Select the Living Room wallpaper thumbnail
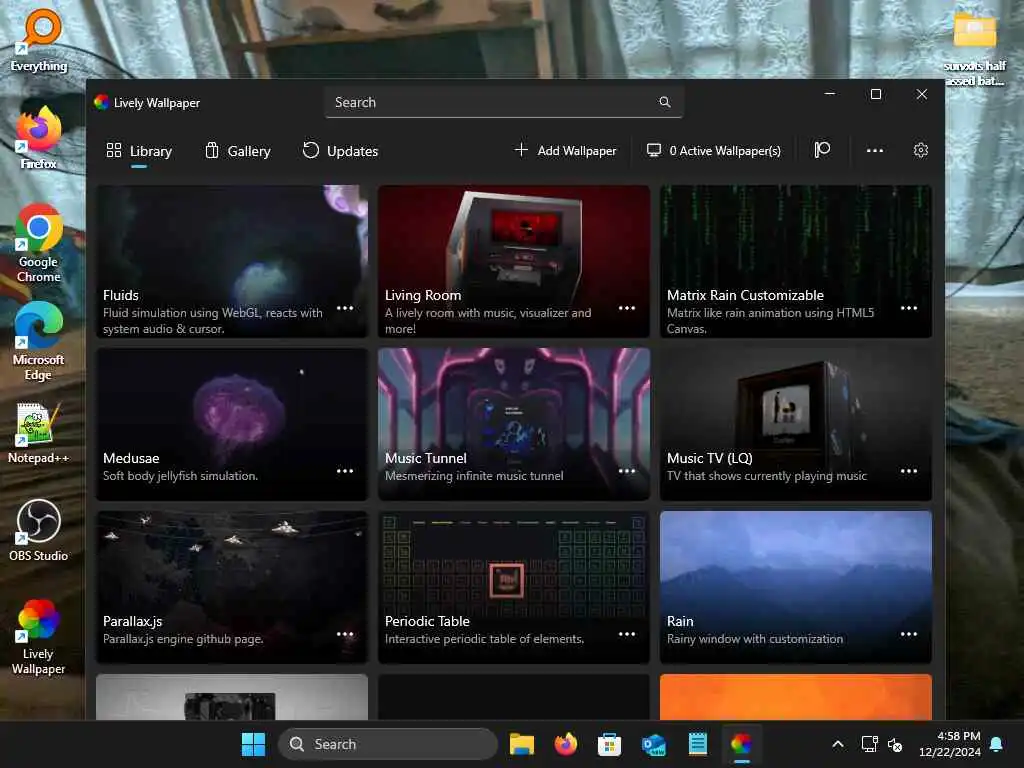 coord(514,261)
